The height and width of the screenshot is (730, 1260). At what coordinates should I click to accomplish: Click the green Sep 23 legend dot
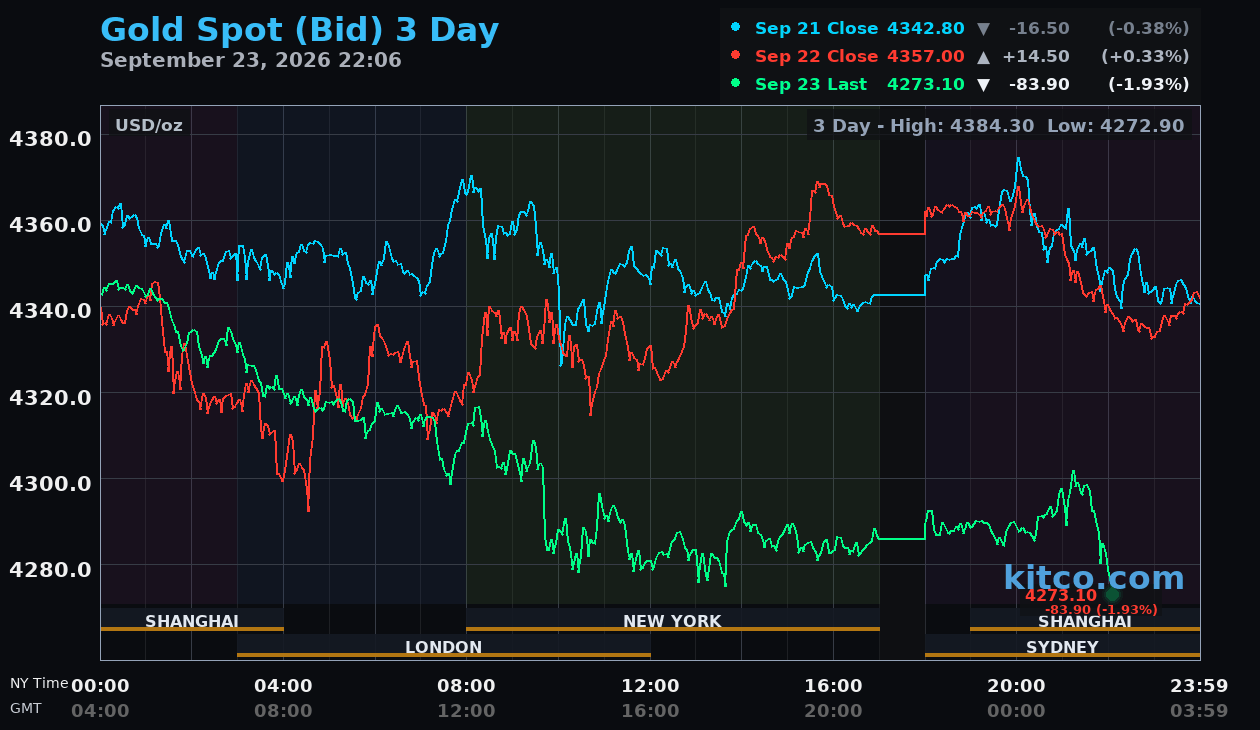[x=736, y=83]
